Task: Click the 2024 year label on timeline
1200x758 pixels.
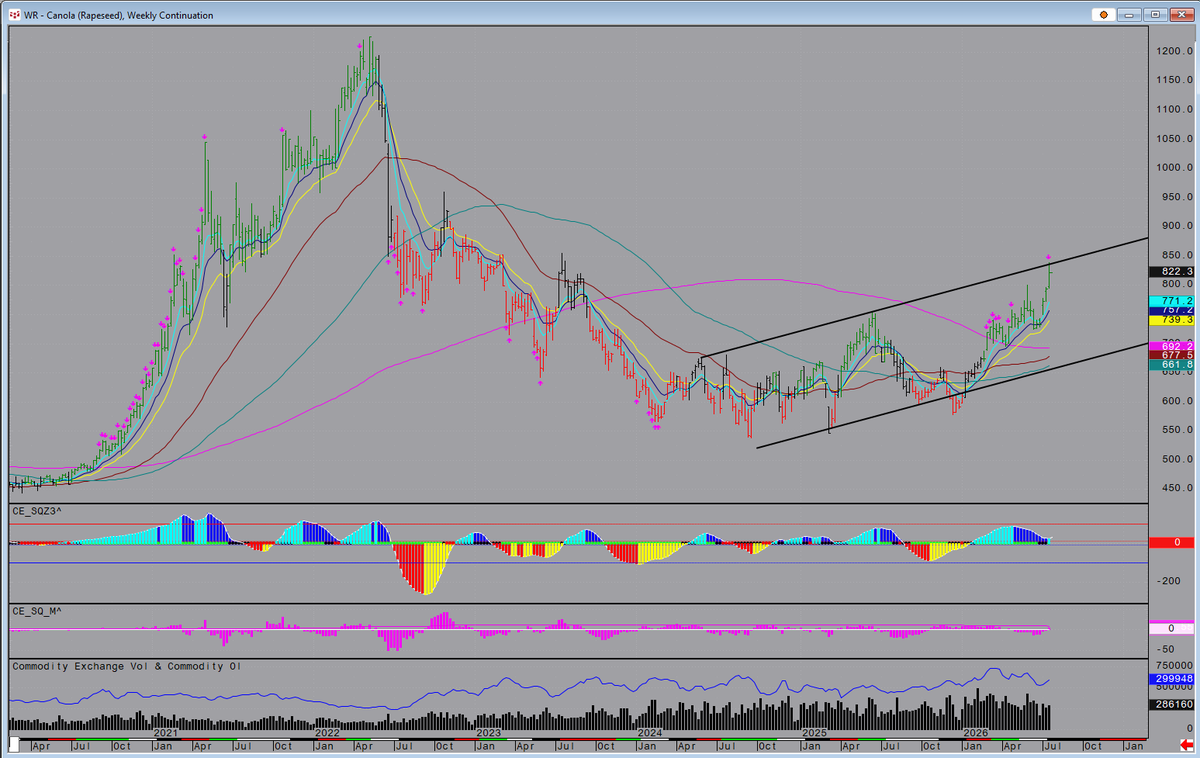Action: point(650,733)
